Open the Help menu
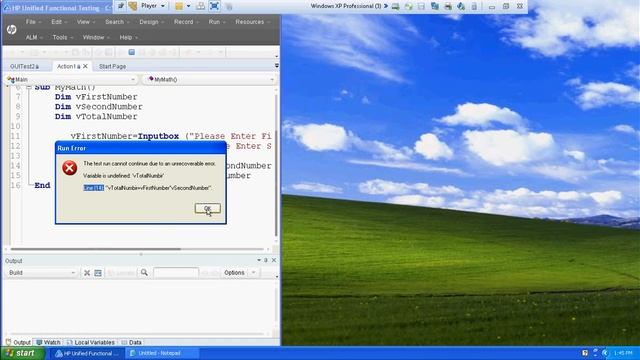Viewport: 640px width, 360px height. coord(128,38)
